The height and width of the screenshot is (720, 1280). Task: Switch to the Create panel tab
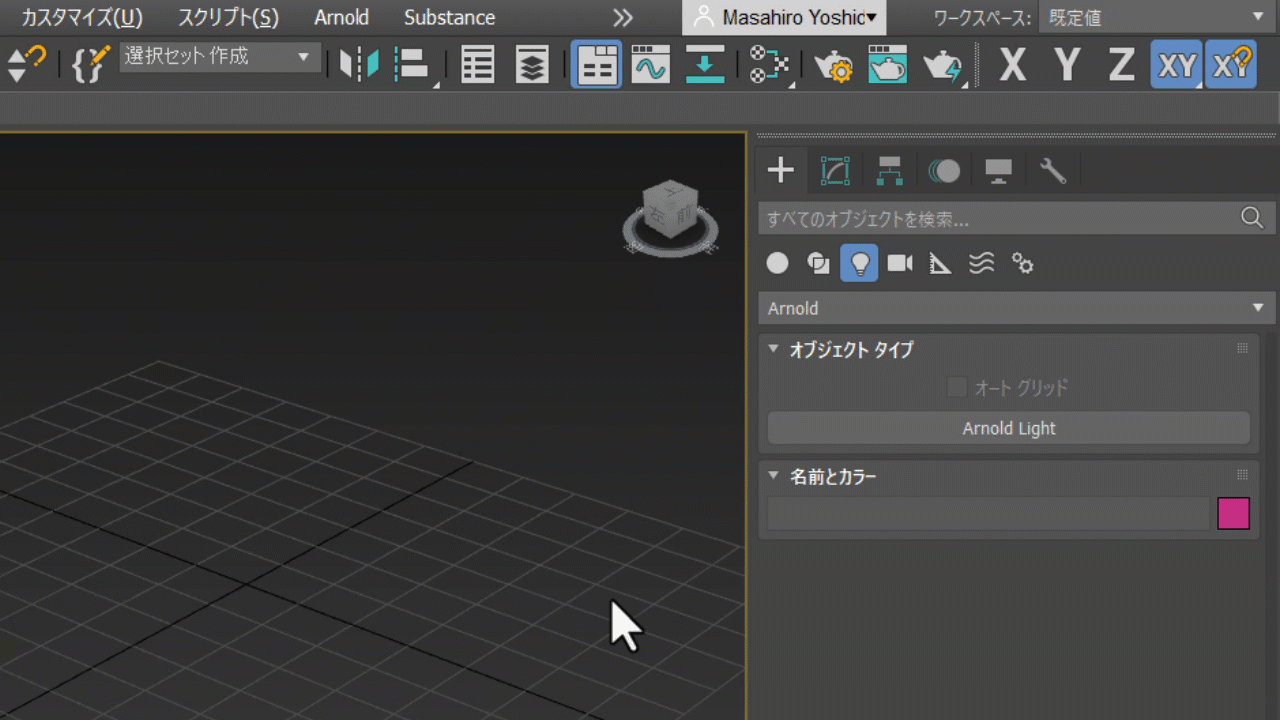[x=781, y=170]
